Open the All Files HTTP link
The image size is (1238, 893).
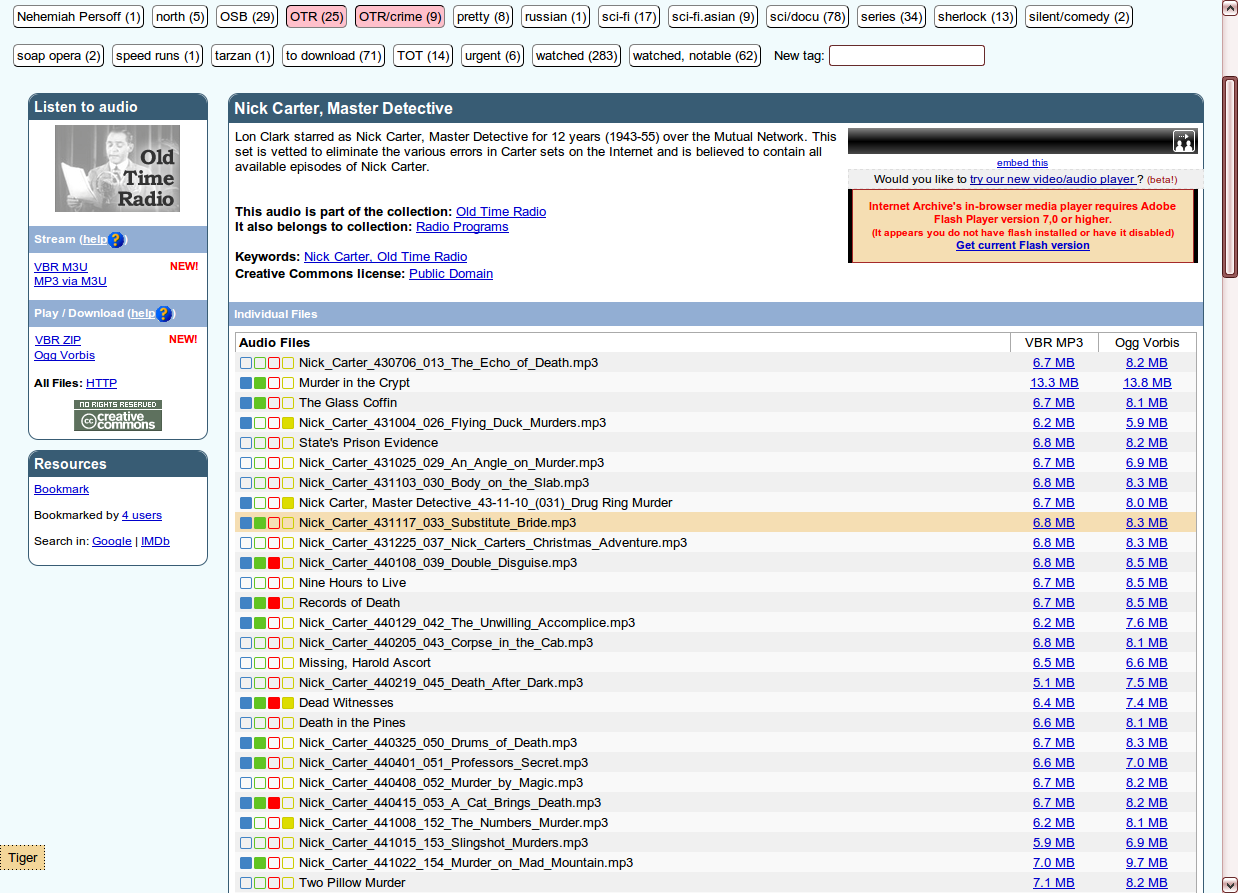101,383
